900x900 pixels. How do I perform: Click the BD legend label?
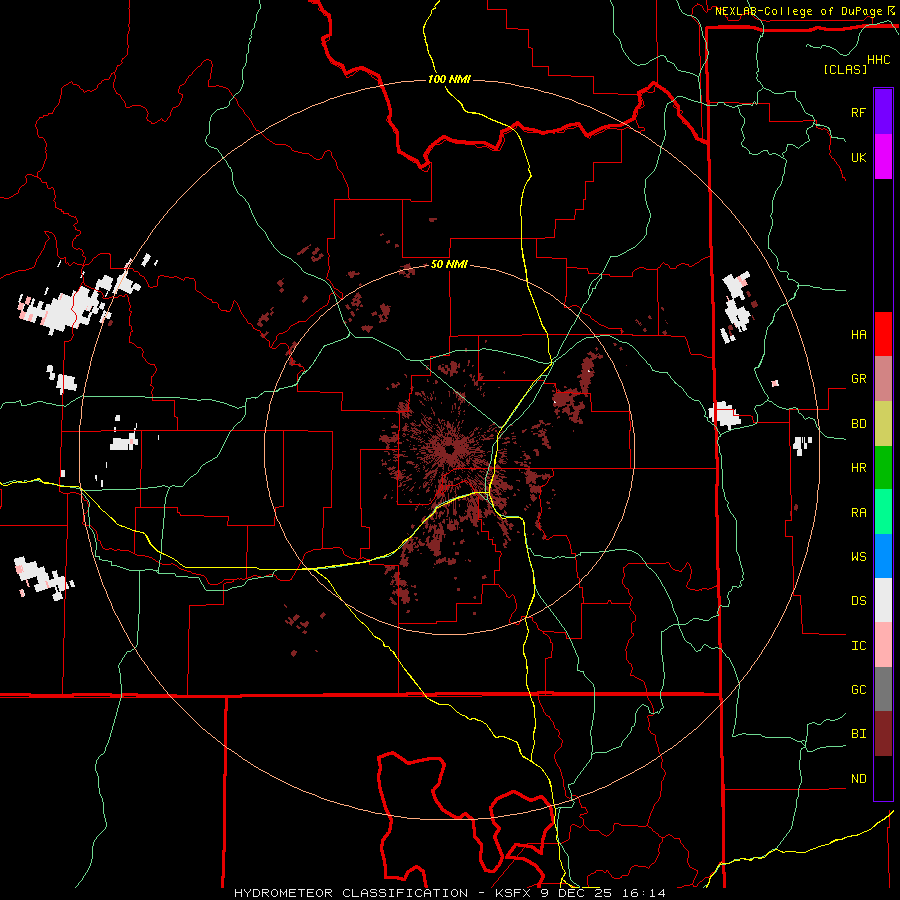click(858, 424)
